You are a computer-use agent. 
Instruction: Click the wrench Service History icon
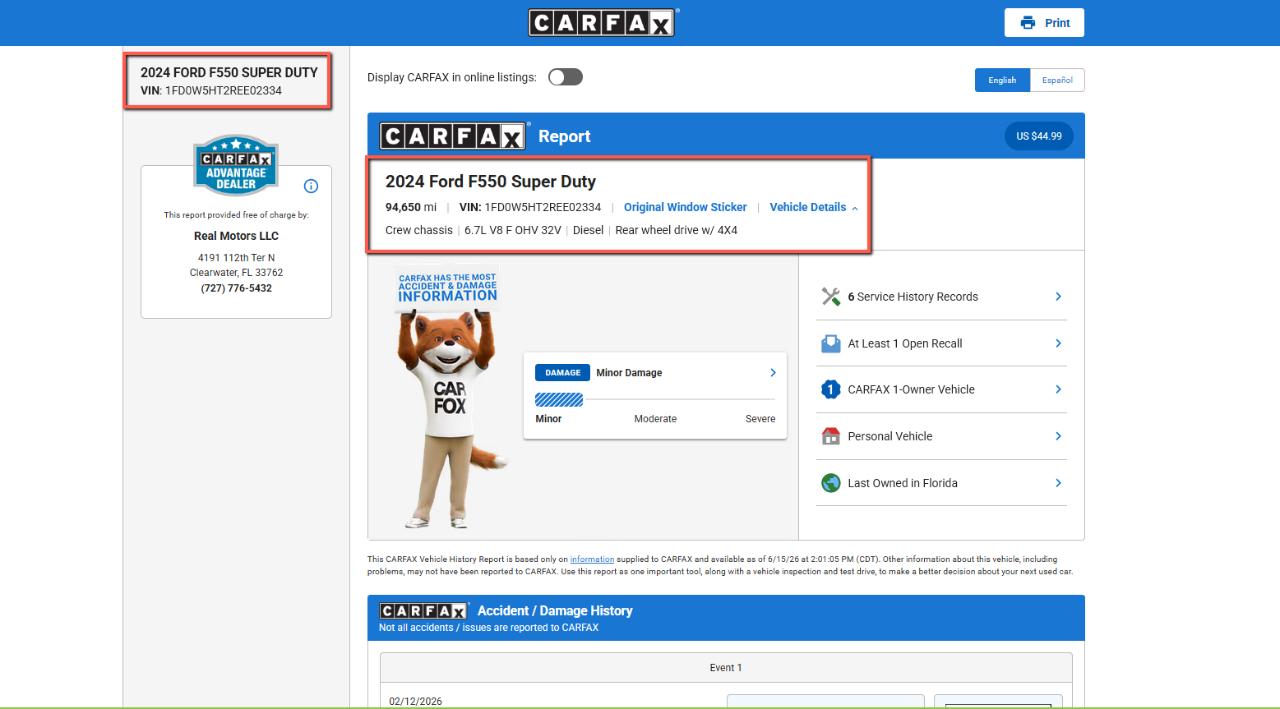831,297
